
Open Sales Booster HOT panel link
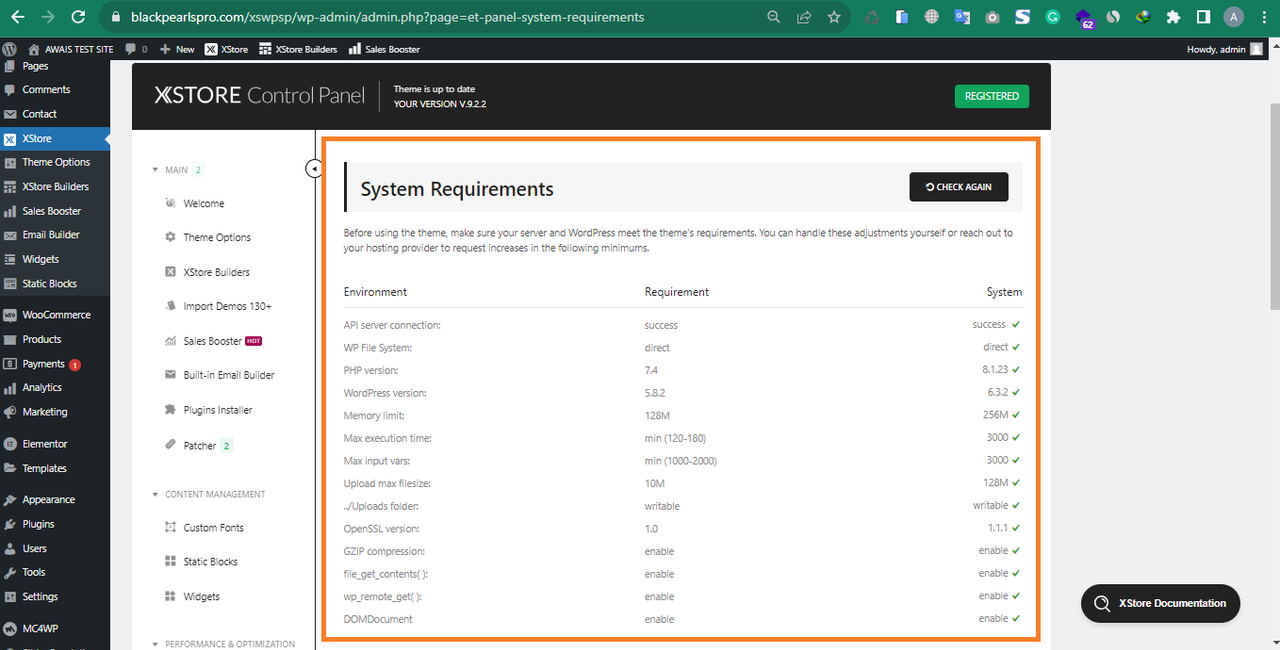(x=213, y=341)
